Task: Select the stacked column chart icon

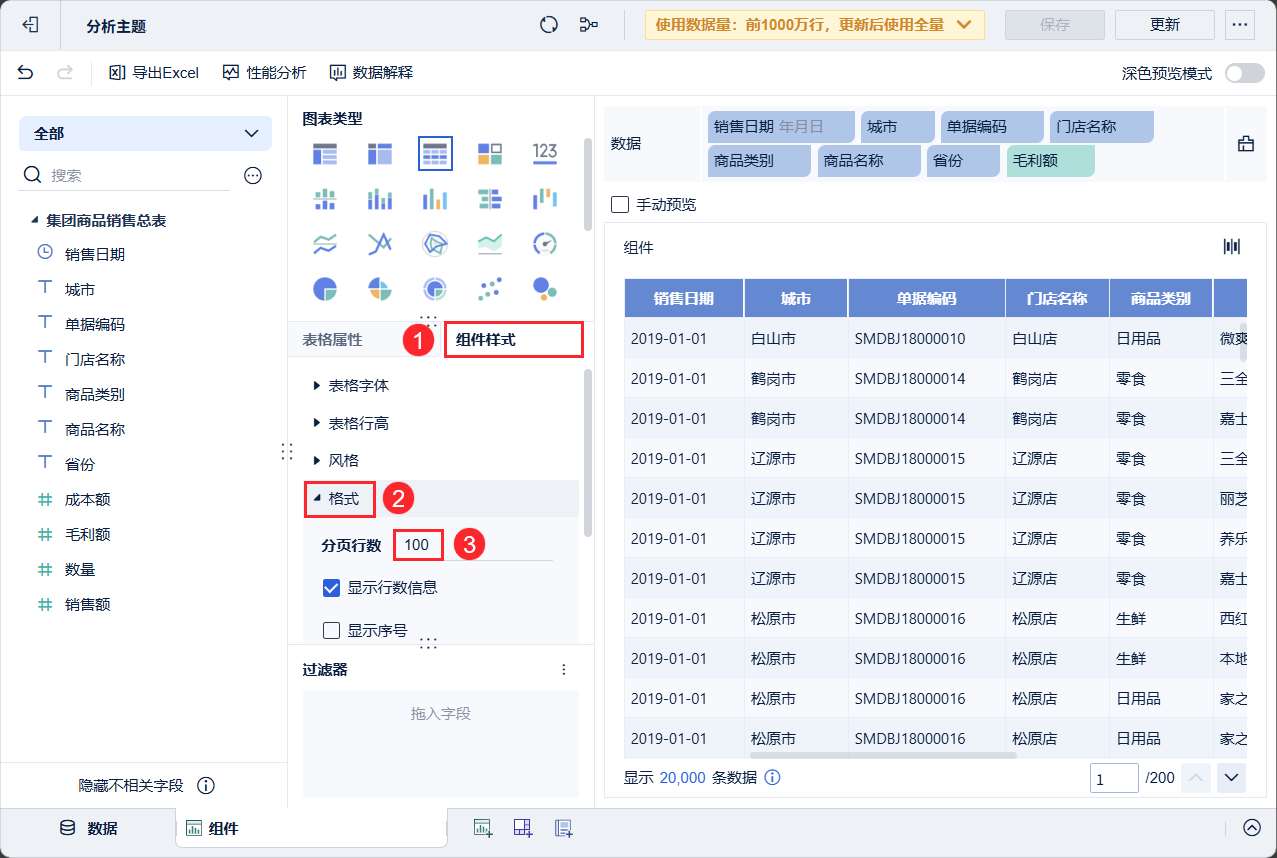Action: [380, 199]
